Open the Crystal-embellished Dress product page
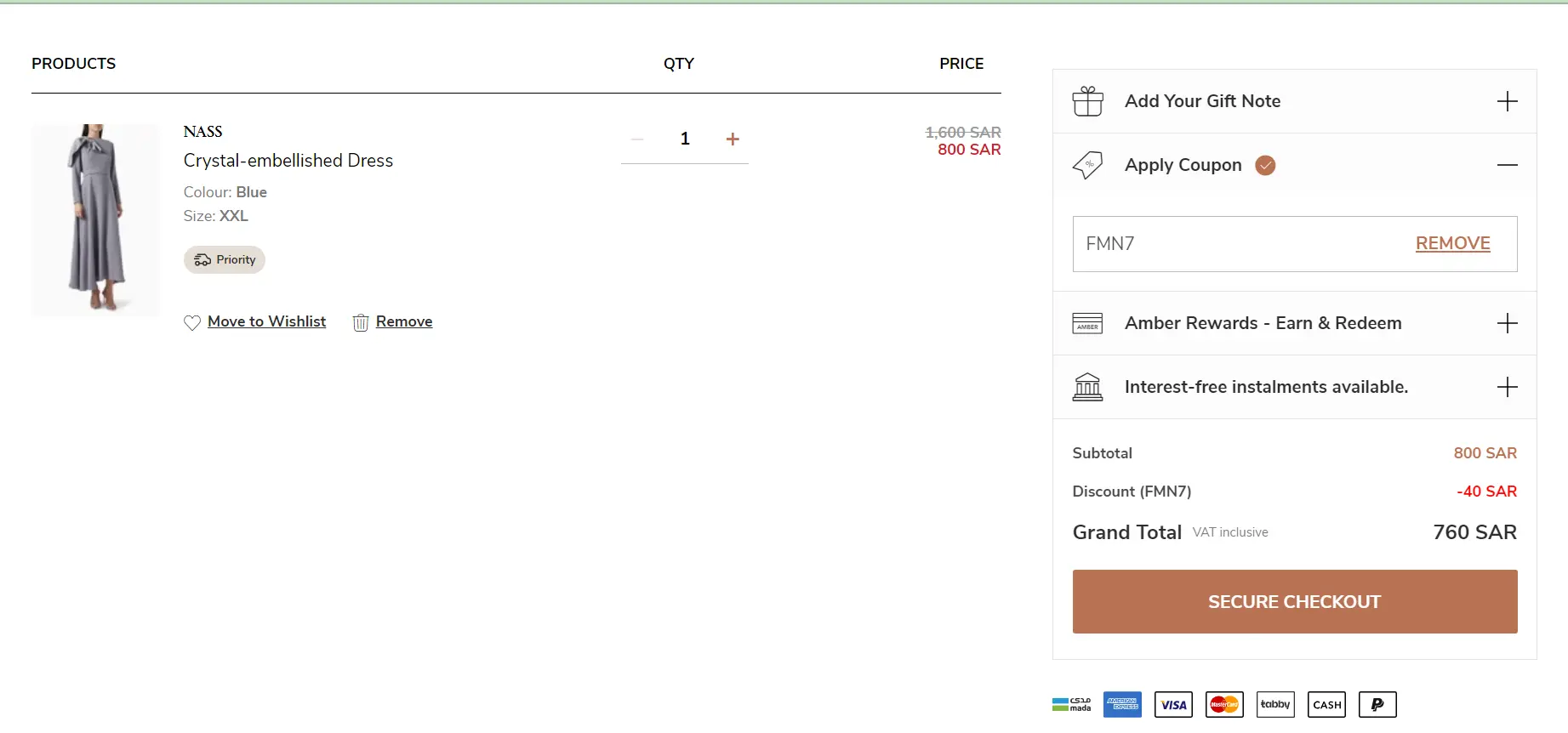The width and height of the screenshot is (1568, 733). tap(288, 161)
